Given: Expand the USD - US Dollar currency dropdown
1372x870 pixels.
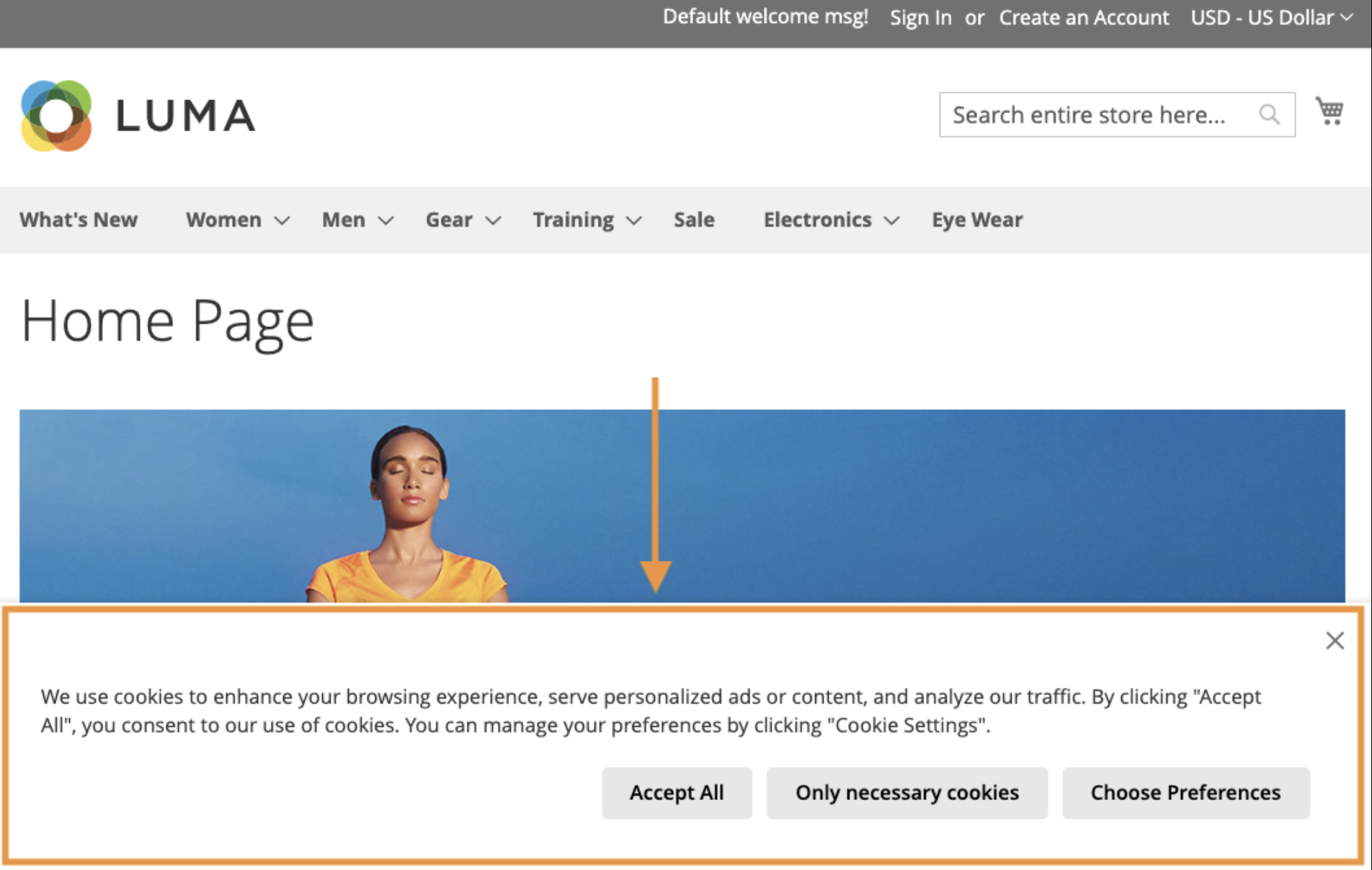Looking at the screenshot, I should [x=1271, y=17].
